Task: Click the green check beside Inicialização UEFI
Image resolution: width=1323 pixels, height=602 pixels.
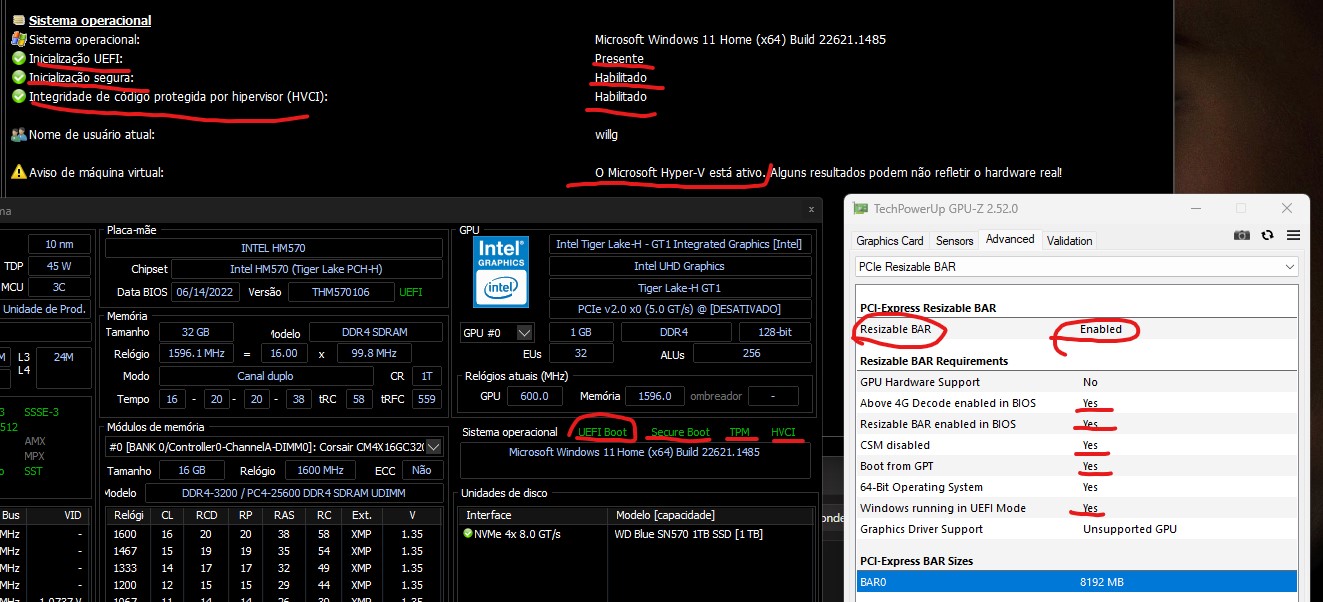Action: (x=19, y=59)
